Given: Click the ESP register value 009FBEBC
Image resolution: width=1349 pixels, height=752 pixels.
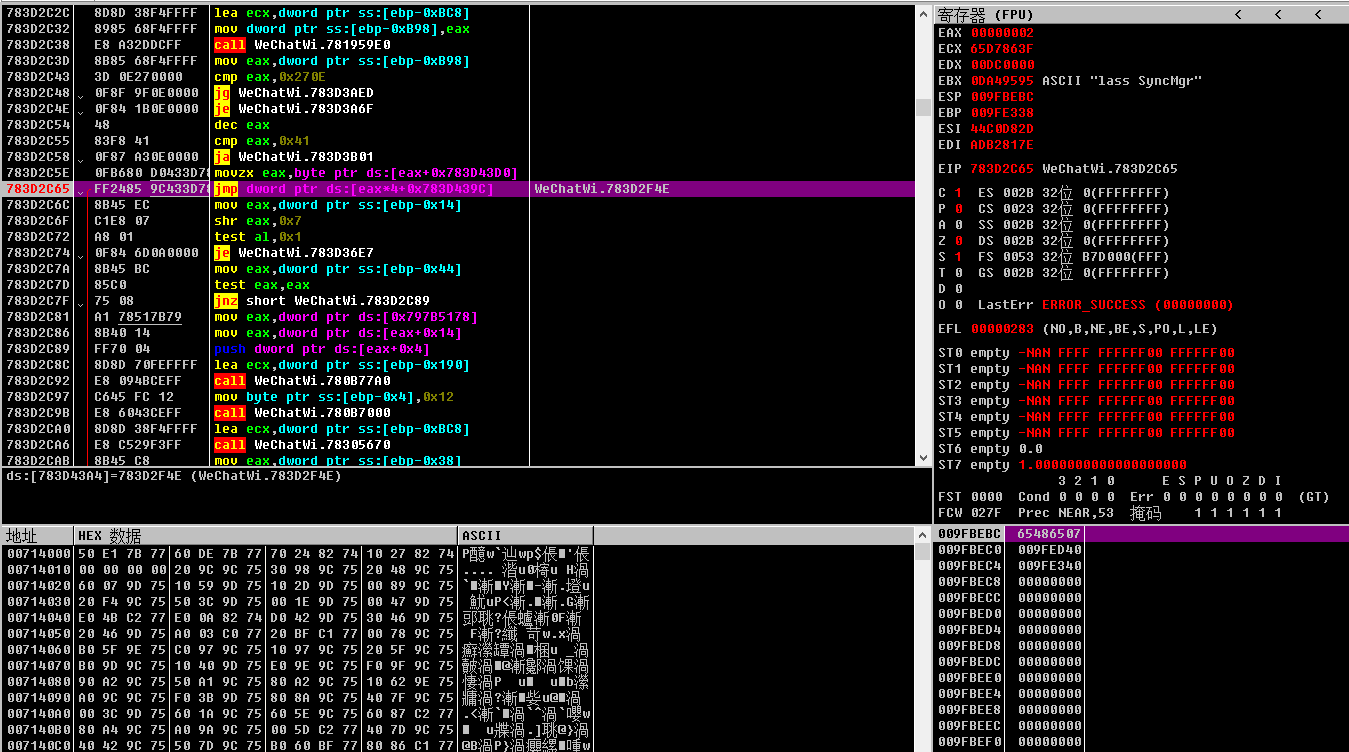Looking at the screenshot, I should [1002, 97].
